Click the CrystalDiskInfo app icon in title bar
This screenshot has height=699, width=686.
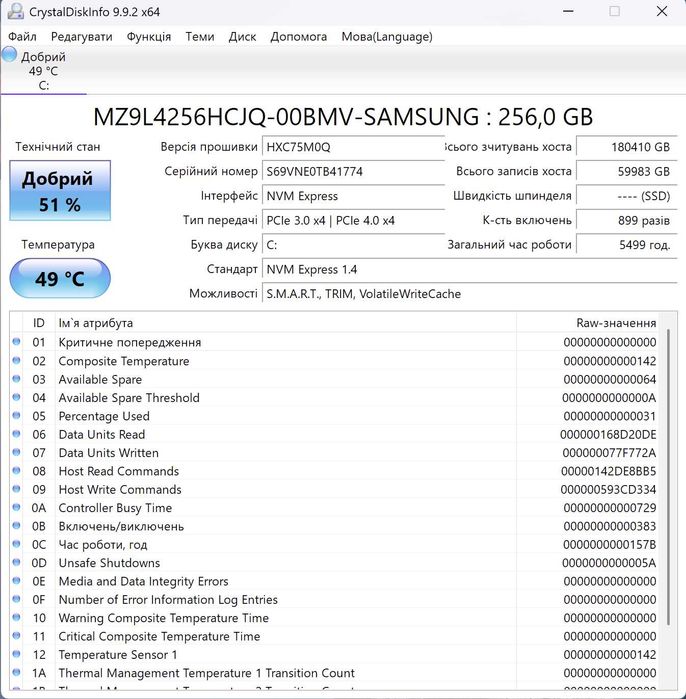[16, 11]
